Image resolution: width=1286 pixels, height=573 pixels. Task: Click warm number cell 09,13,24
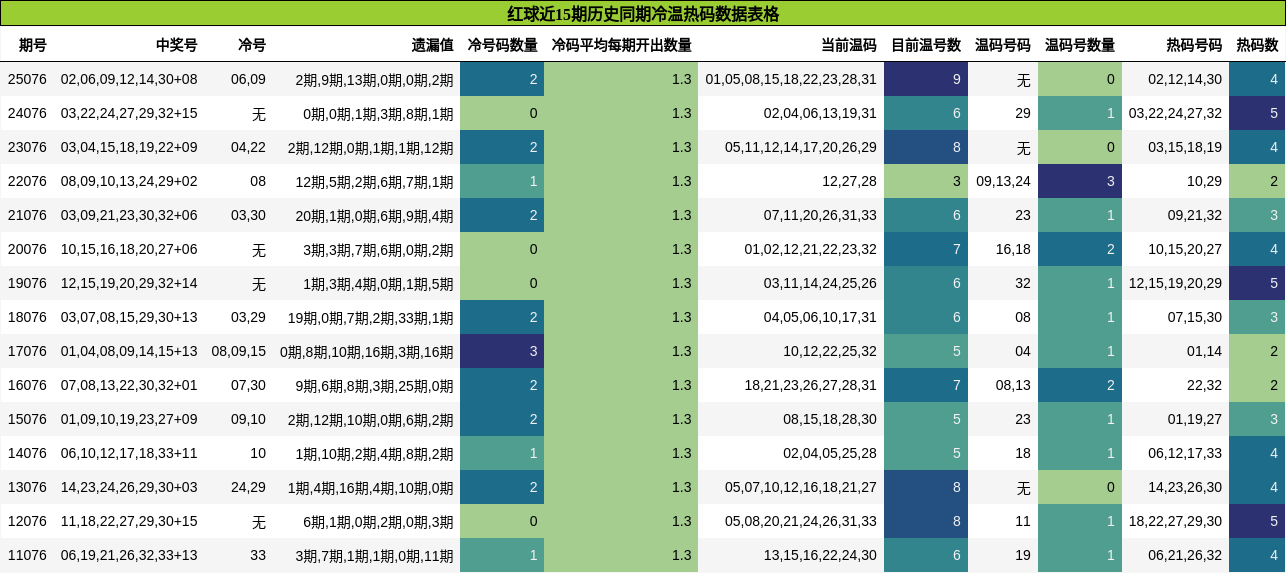click(x=1003, y=181)
